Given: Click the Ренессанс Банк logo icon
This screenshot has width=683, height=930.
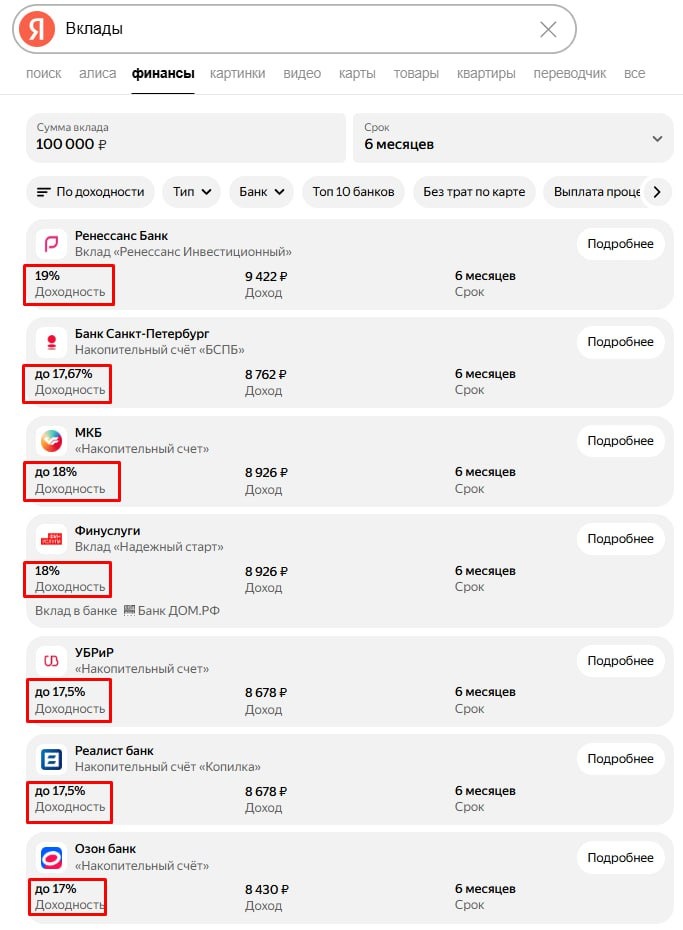Looking at the screenshot, I should [51, 244].
